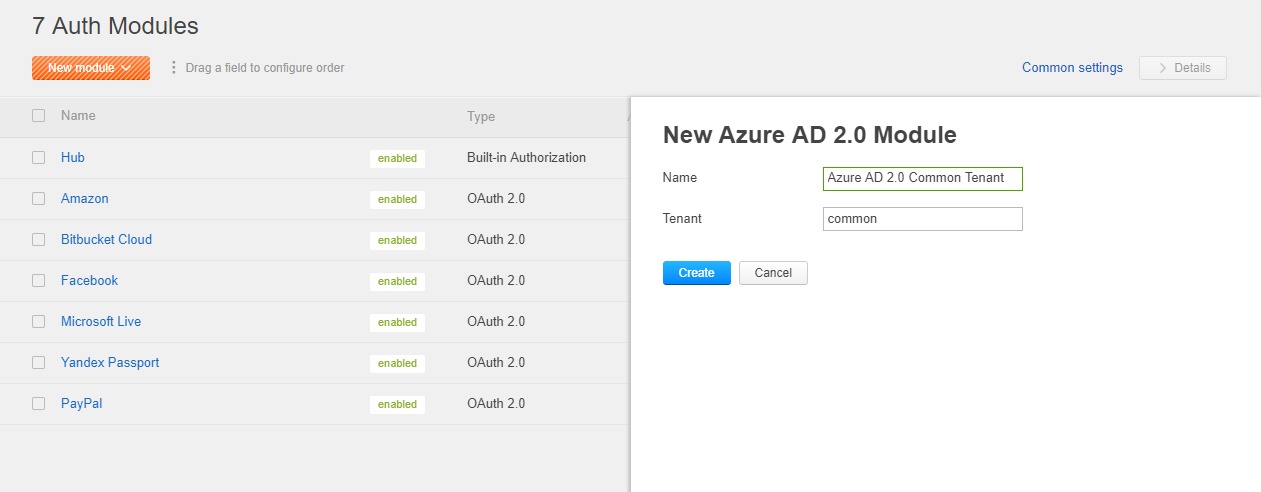Check the Hub module checkbox
This screenshot has height=492, width=1261.
coord(39,158)
